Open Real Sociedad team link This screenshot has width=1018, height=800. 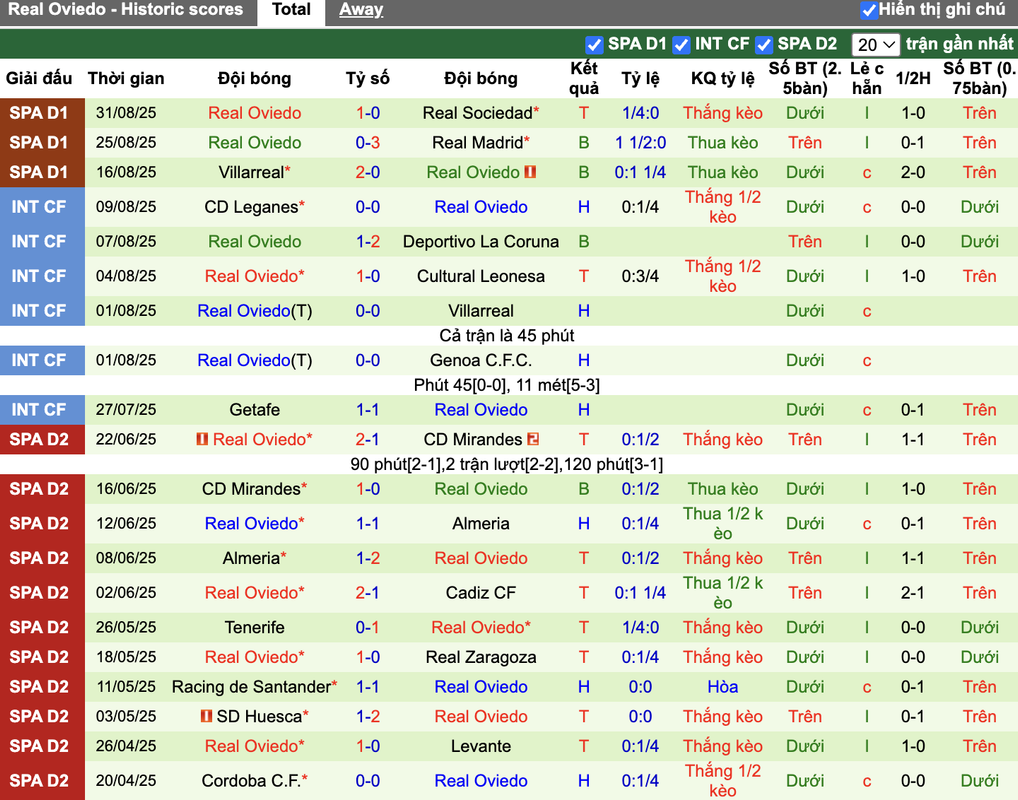click(x=478, y=113)
